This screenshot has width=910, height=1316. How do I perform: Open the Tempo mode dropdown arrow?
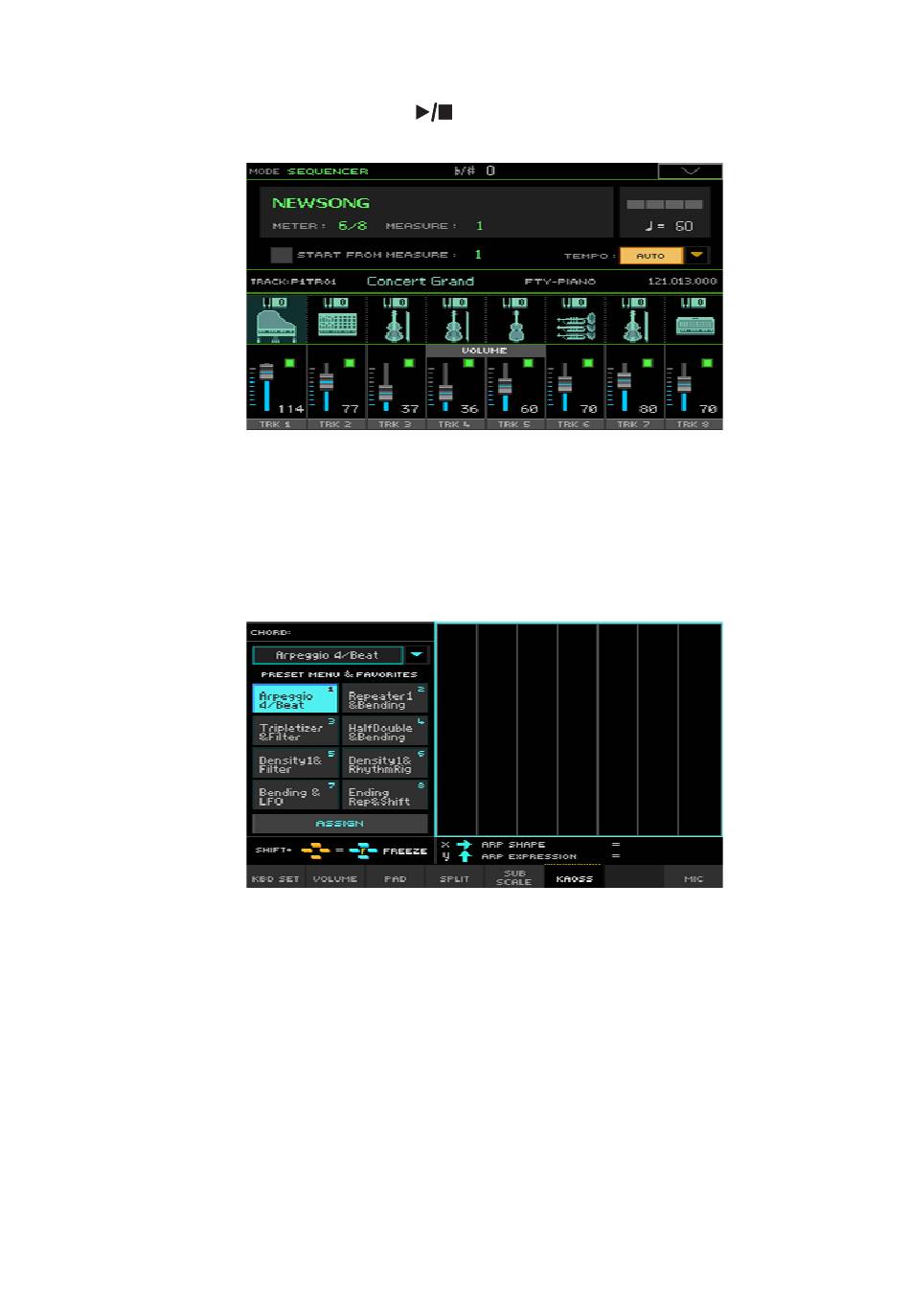pyautogui.click(x=697, y=256)
